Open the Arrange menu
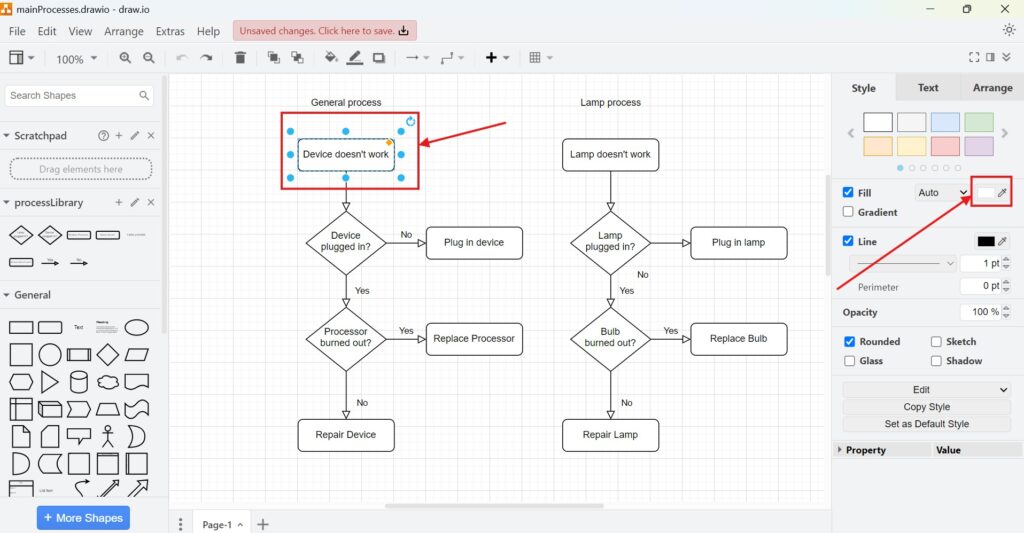 (x=124, y=32)
